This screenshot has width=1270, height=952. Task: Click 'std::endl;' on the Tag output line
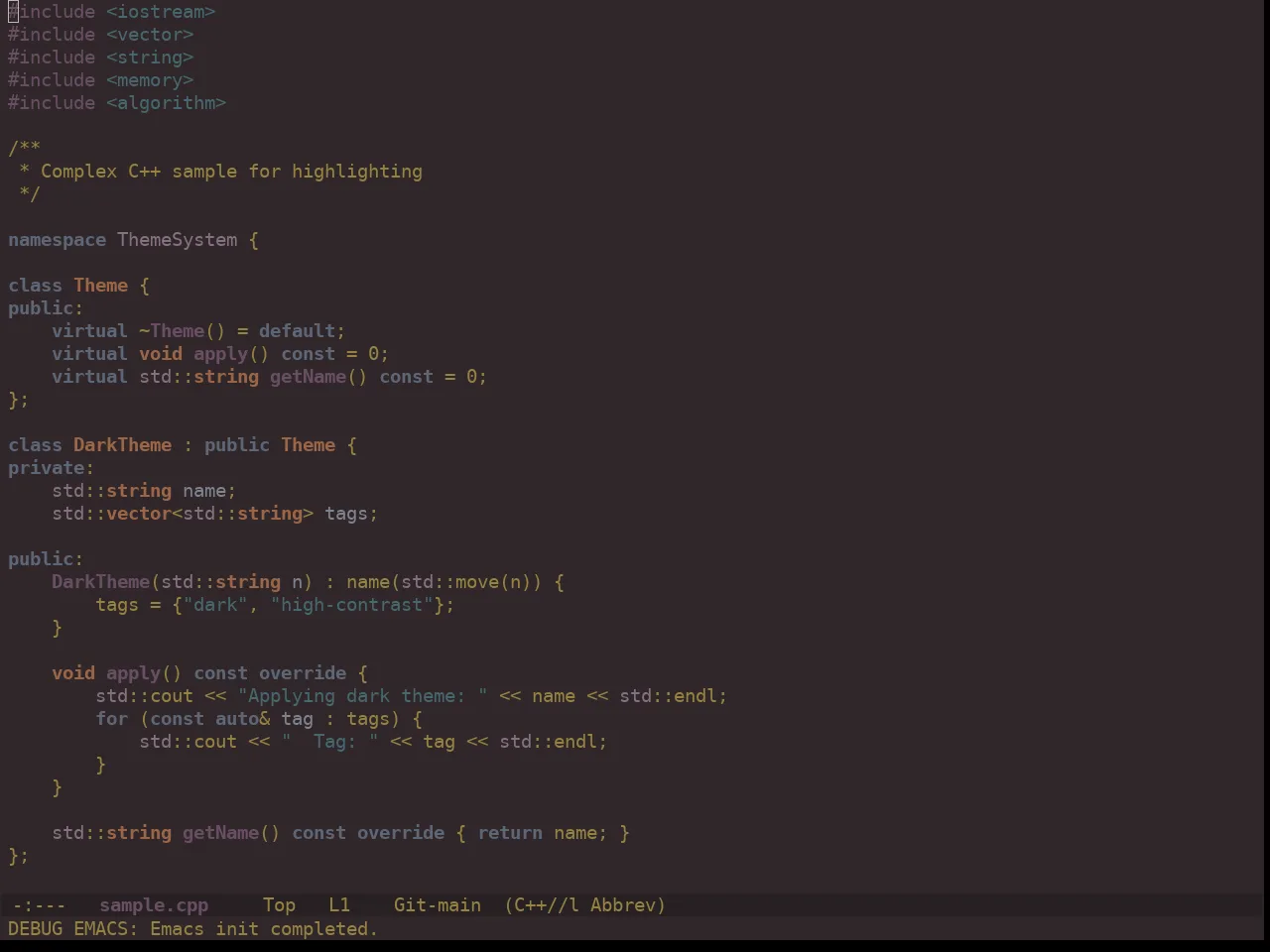pyautogui.click(x=554, y=742)
